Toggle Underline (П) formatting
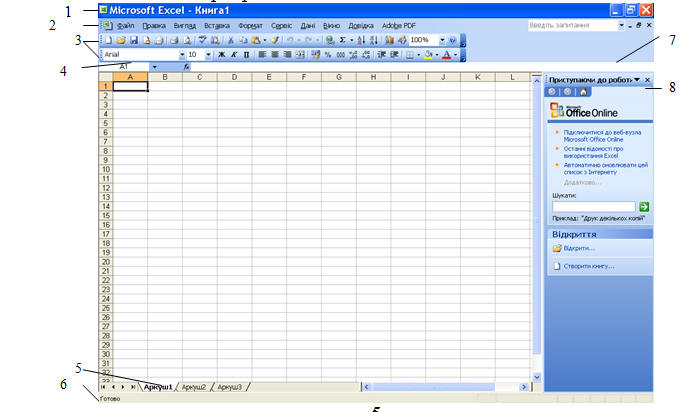The image size is (700, 412). click(x=246, y=54)
